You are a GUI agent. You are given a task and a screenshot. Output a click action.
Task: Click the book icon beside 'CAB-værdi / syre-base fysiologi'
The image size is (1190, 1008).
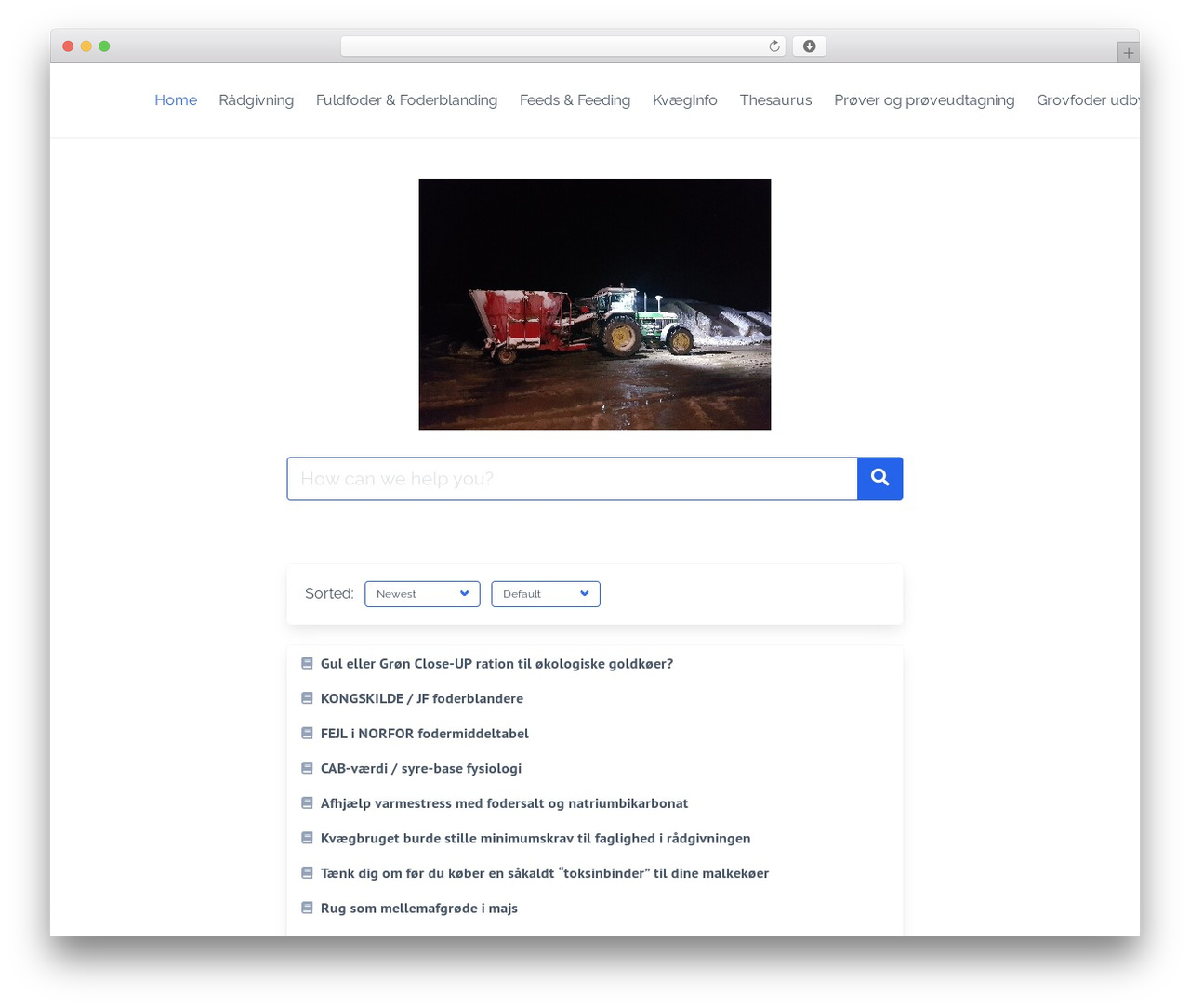307,768
